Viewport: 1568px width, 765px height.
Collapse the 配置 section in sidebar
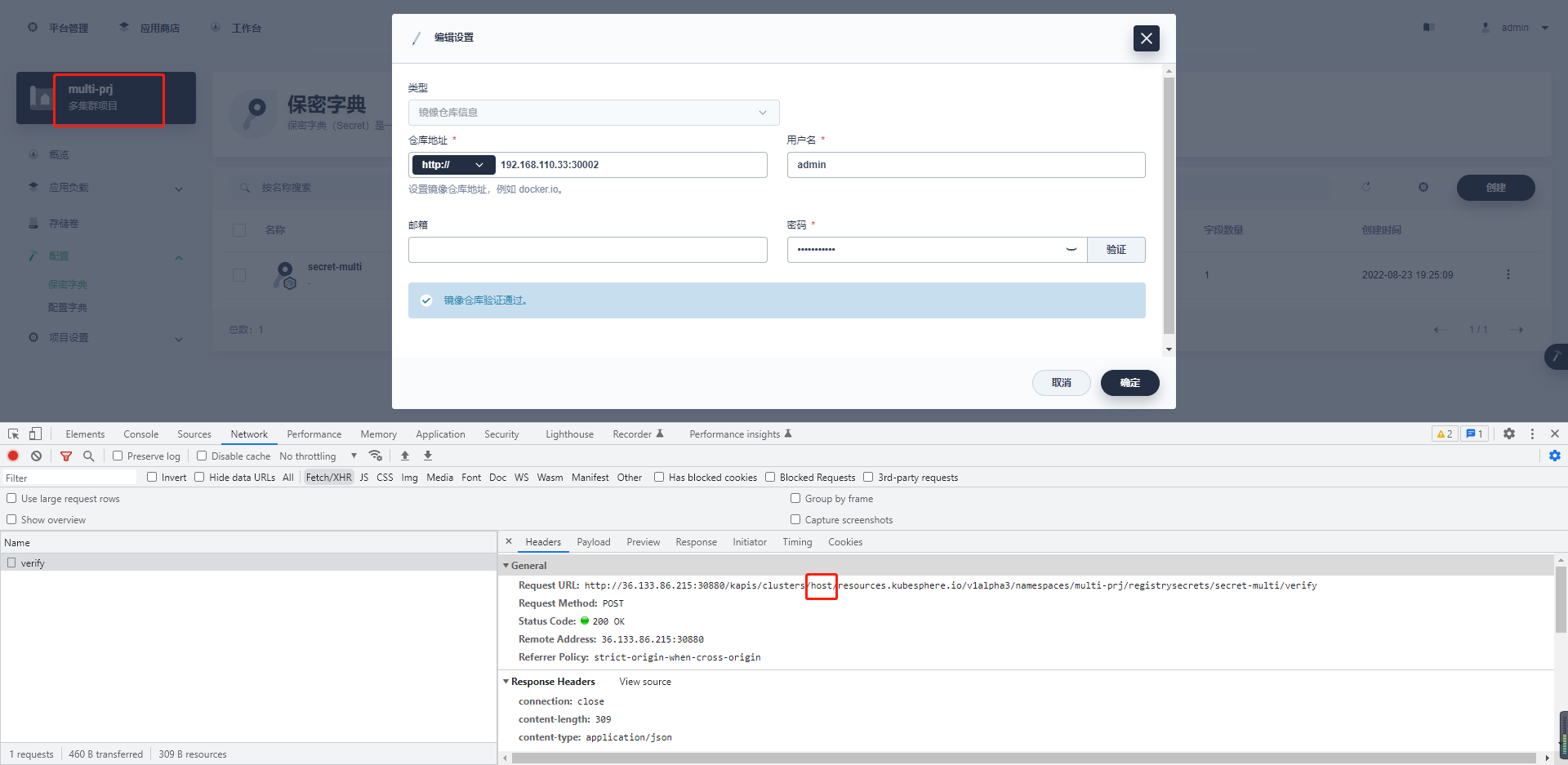179,256
